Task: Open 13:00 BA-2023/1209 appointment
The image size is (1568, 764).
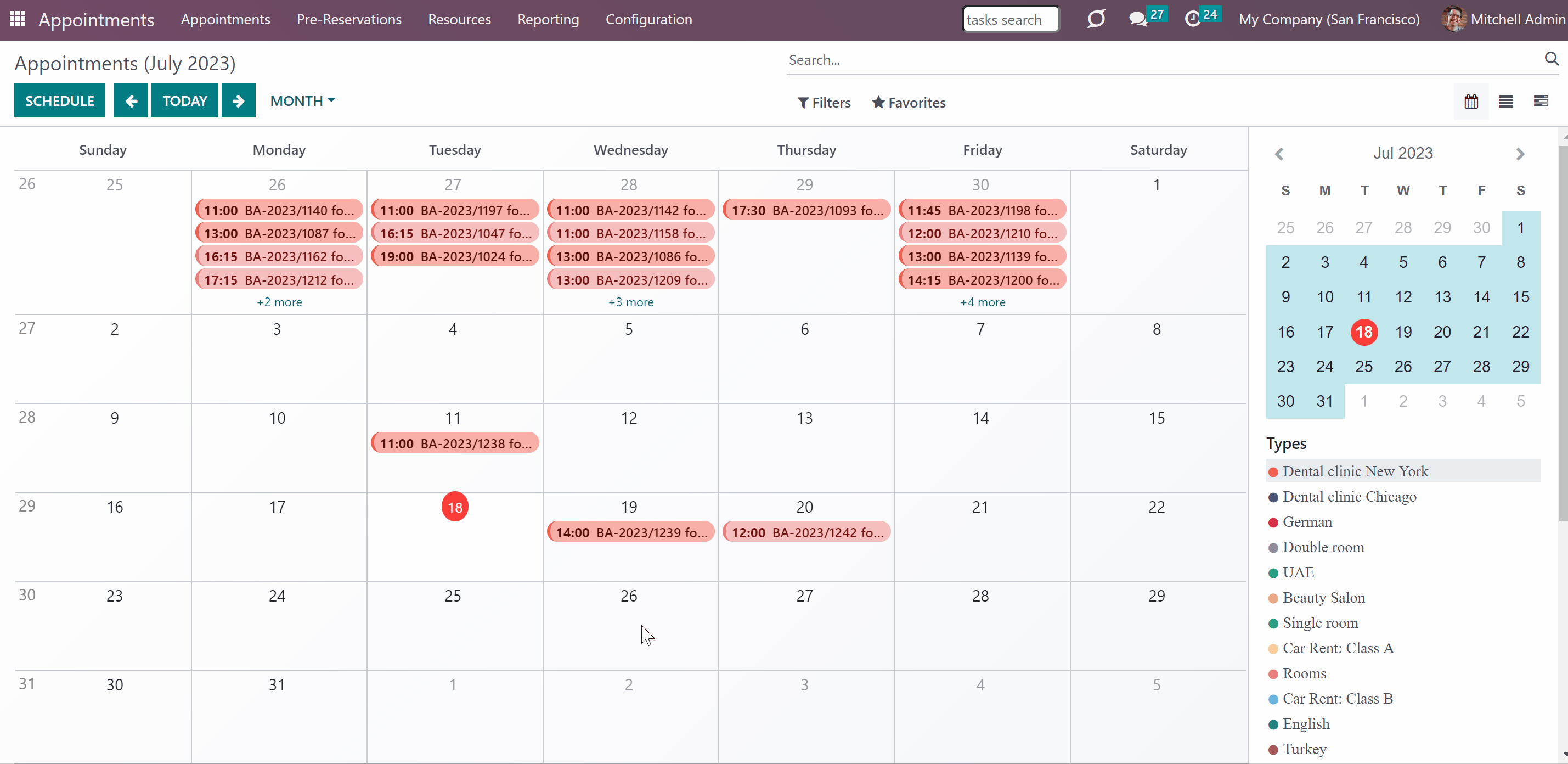Action: coord(630,280)
